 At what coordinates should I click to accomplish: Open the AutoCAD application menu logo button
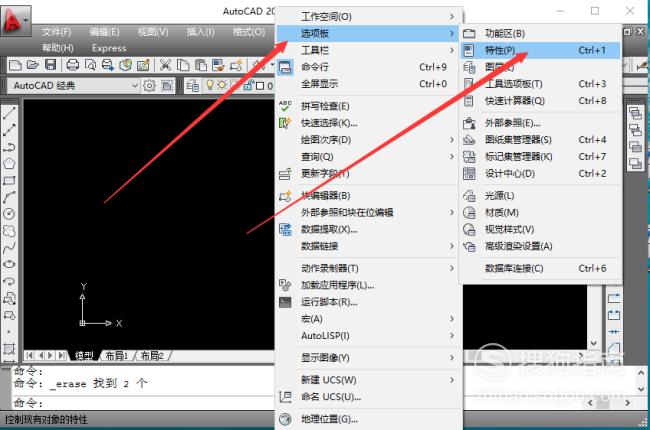pyautogui.click(x=14, y=21)
